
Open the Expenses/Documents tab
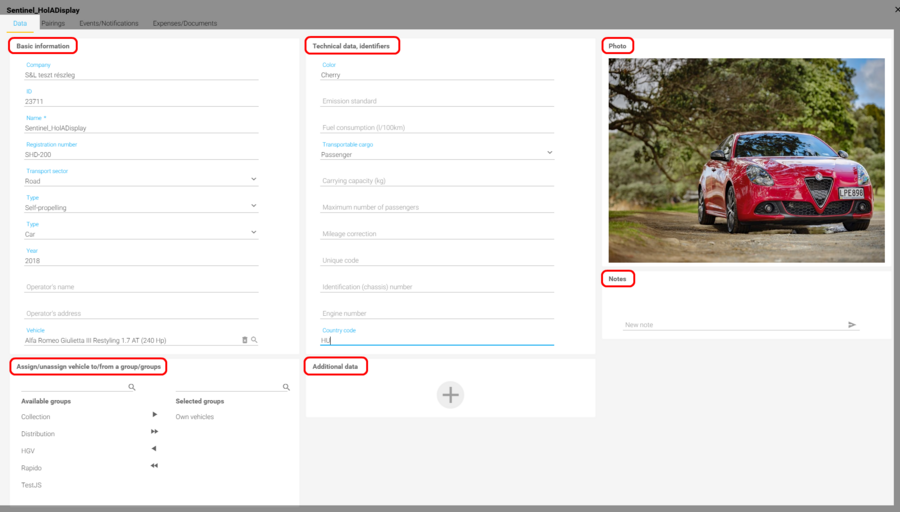pos(185,24)
